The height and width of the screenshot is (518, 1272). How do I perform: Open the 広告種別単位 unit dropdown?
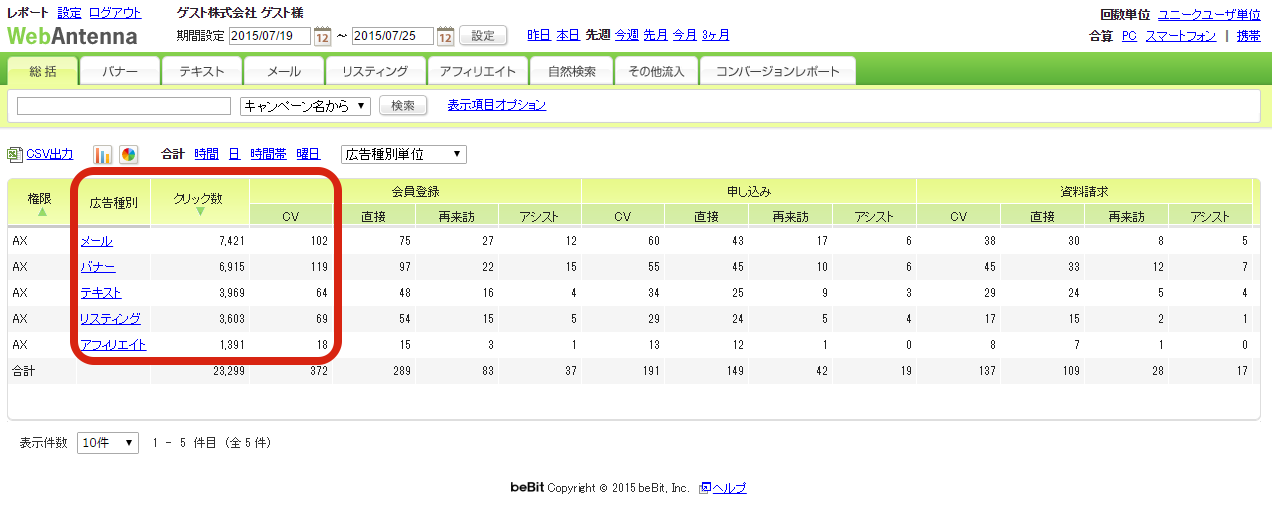click(403, 154)
